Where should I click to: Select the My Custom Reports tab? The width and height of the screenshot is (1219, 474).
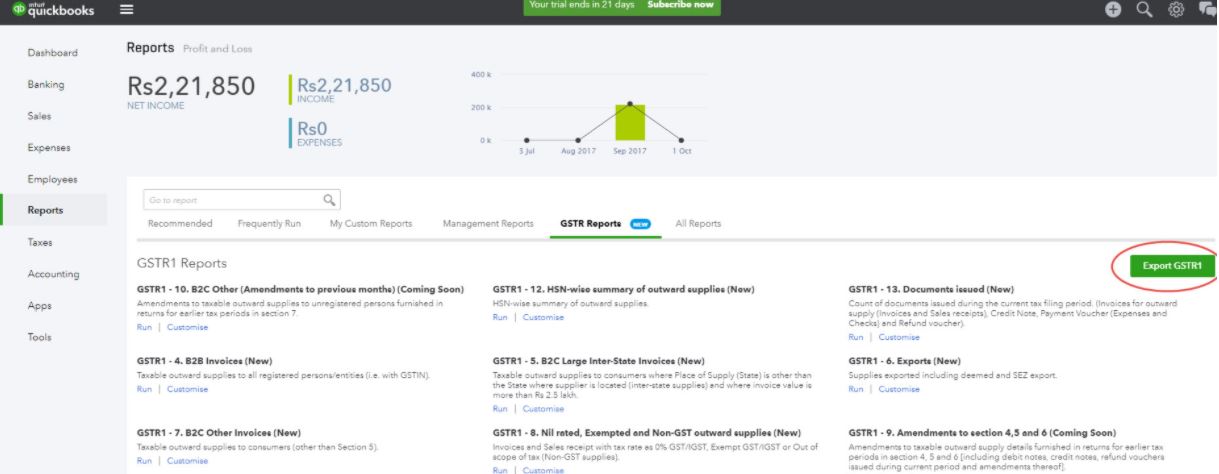pyautogui.click(x=371, y=224)
